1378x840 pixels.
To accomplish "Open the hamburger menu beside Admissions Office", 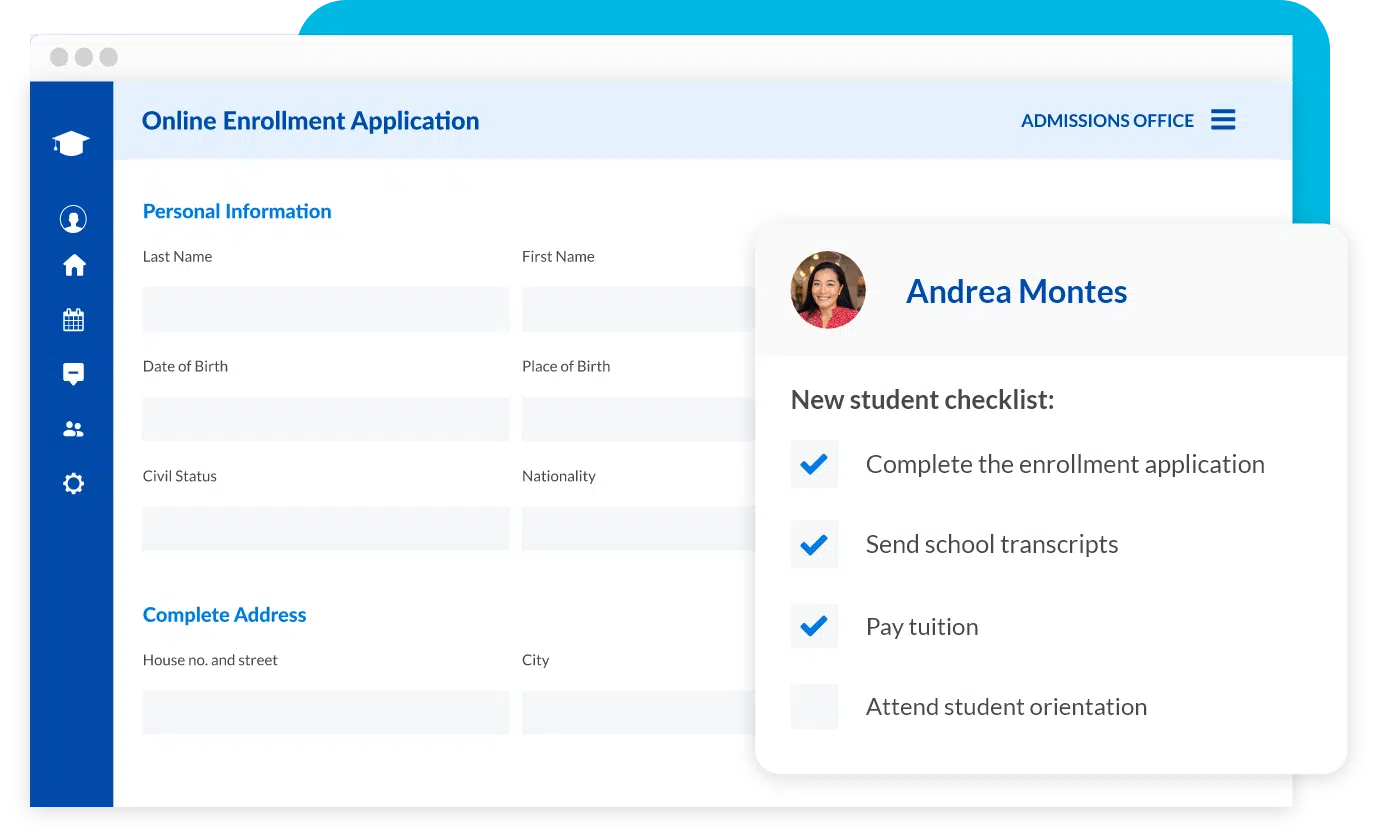I will (x=1223, y=120).
